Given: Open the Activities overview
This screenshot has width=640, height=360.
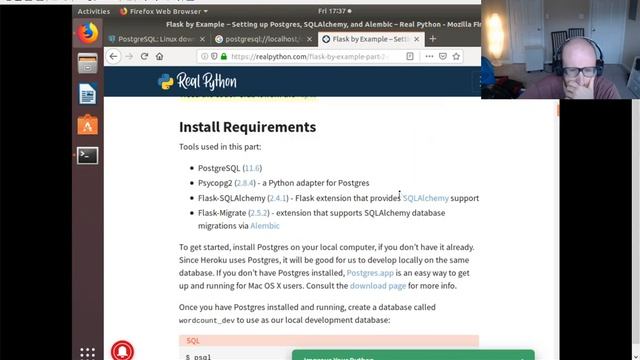Looking at the screenshot, I should [93, 11].
